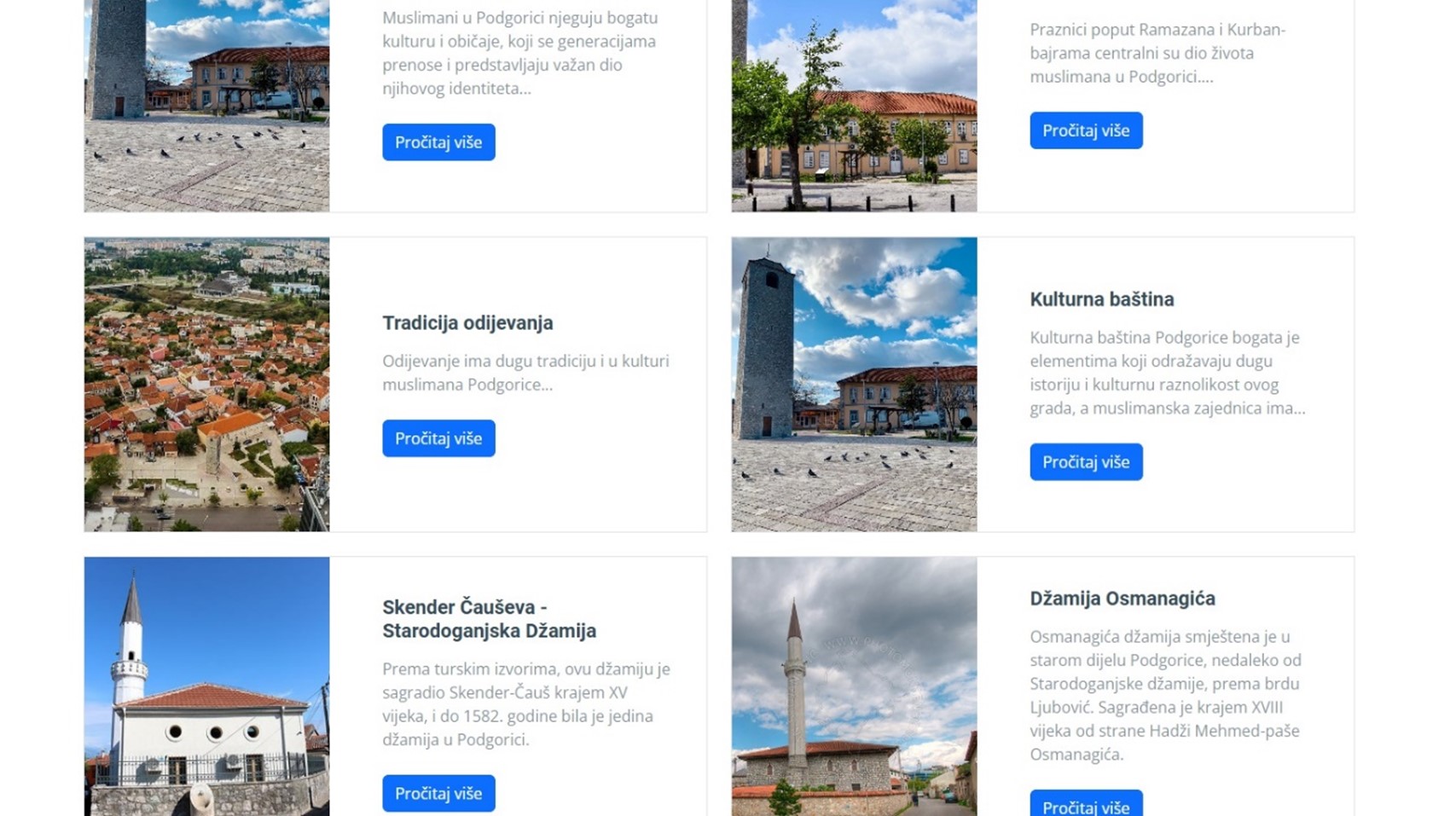
Task: Click stone minaret photo under cloudy sky
Action: [854, 686]
